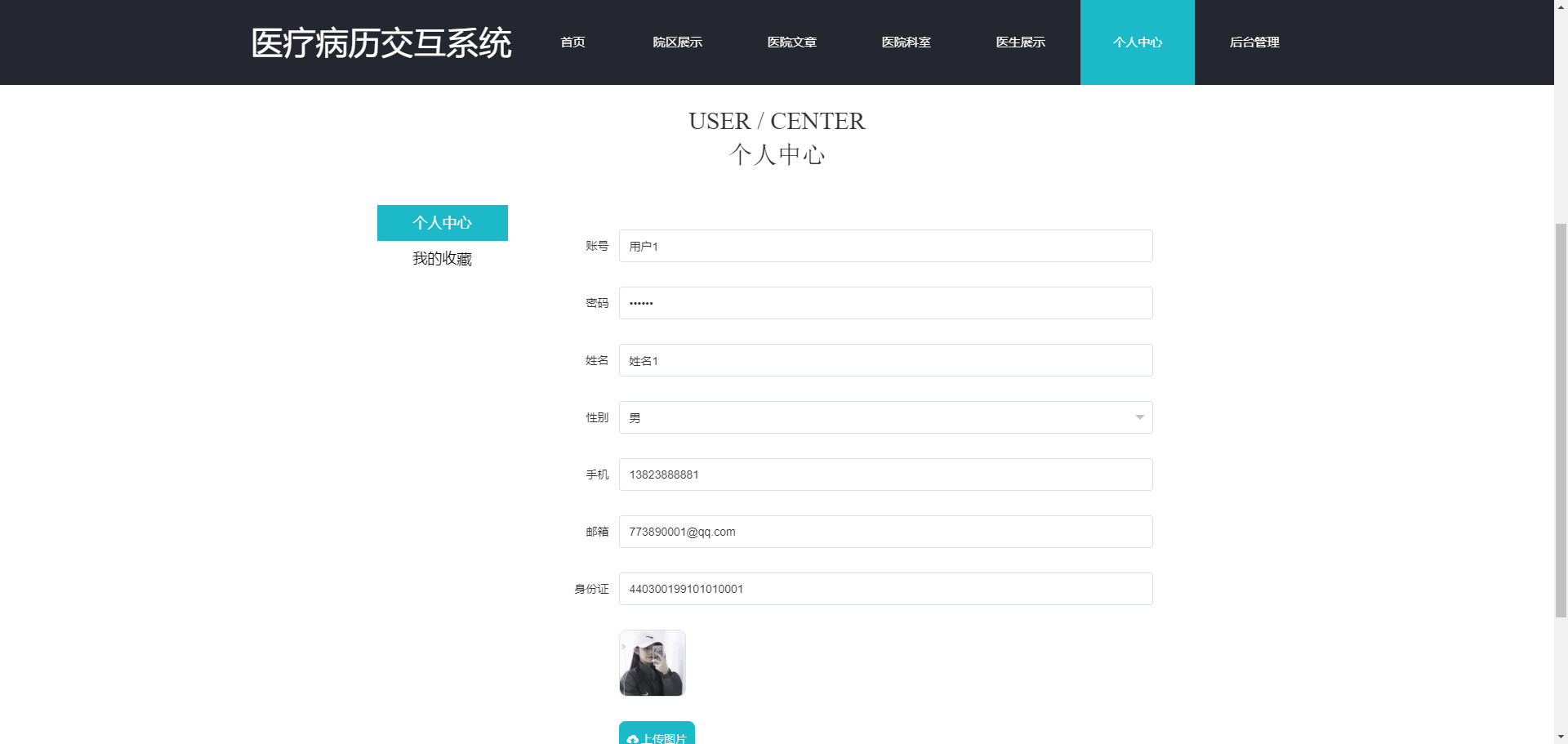
Task: Click the 邮箱 field label
Action: [x=597, y=532]
